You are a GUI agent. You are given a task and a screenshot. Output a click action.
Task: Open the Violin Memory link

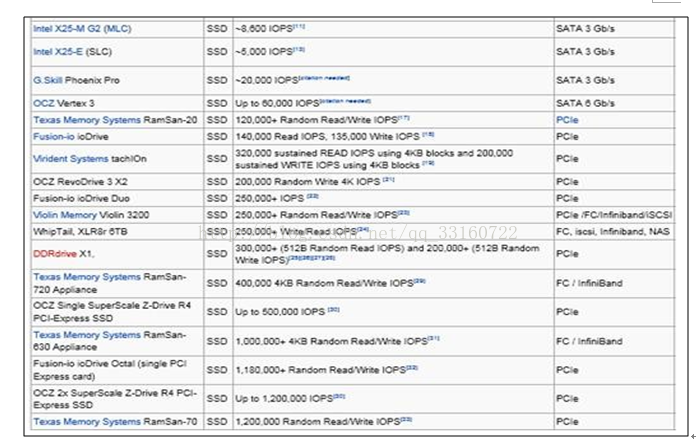pos(65,215)
